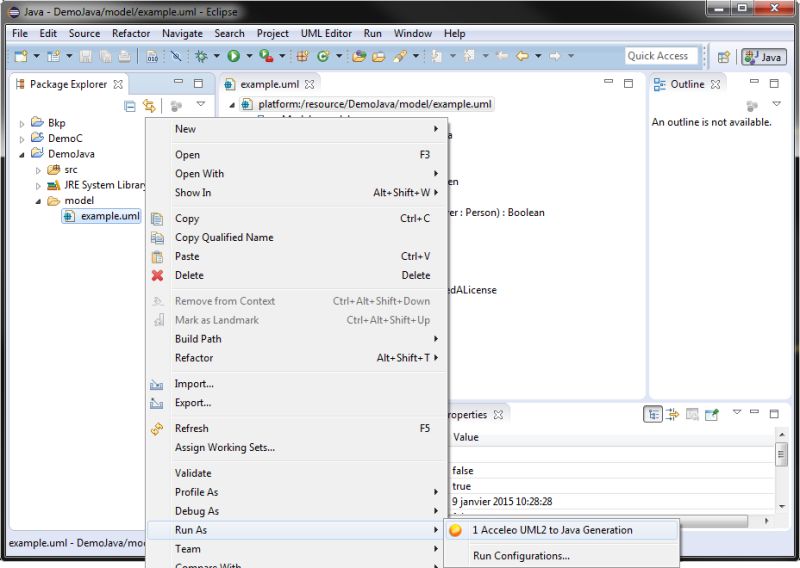Click Collapse All in Package Explorer
800x568 pixels.
[130, 106]
